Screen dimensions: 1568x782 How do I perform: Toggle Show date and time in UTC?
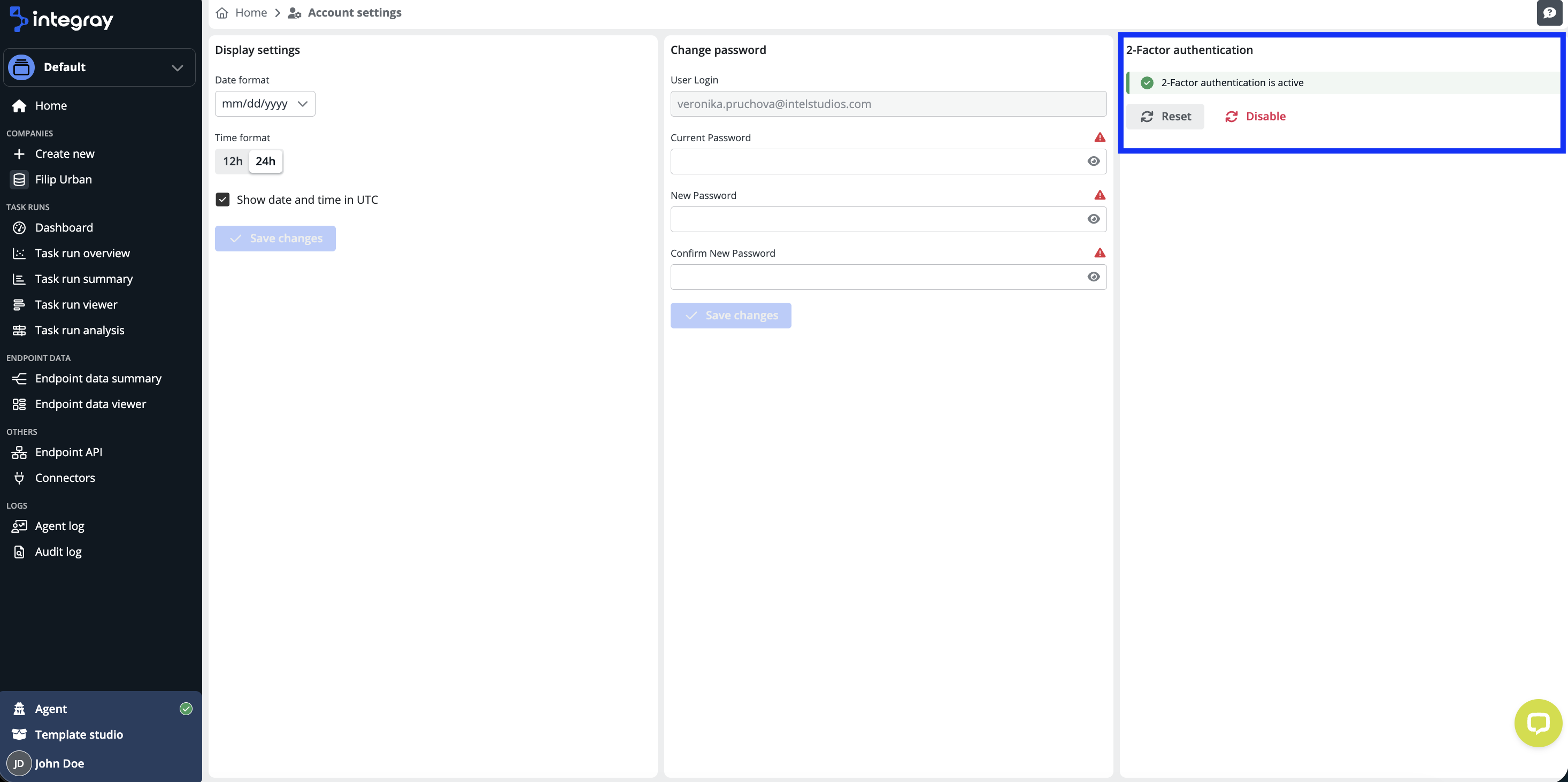[223, 200]
